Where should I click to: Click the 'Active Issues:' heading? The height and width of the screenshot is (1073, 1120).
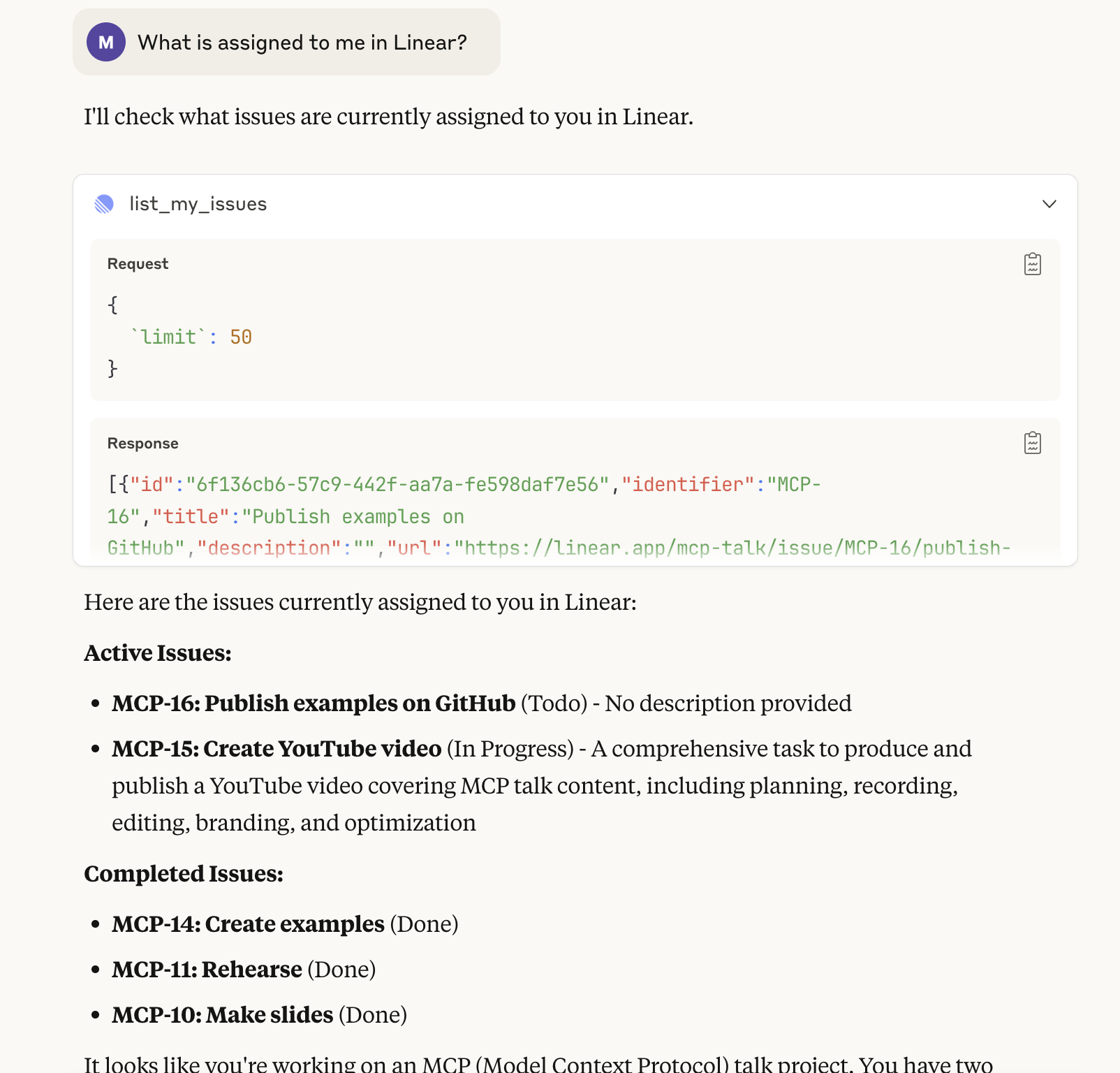click(158, 652)
